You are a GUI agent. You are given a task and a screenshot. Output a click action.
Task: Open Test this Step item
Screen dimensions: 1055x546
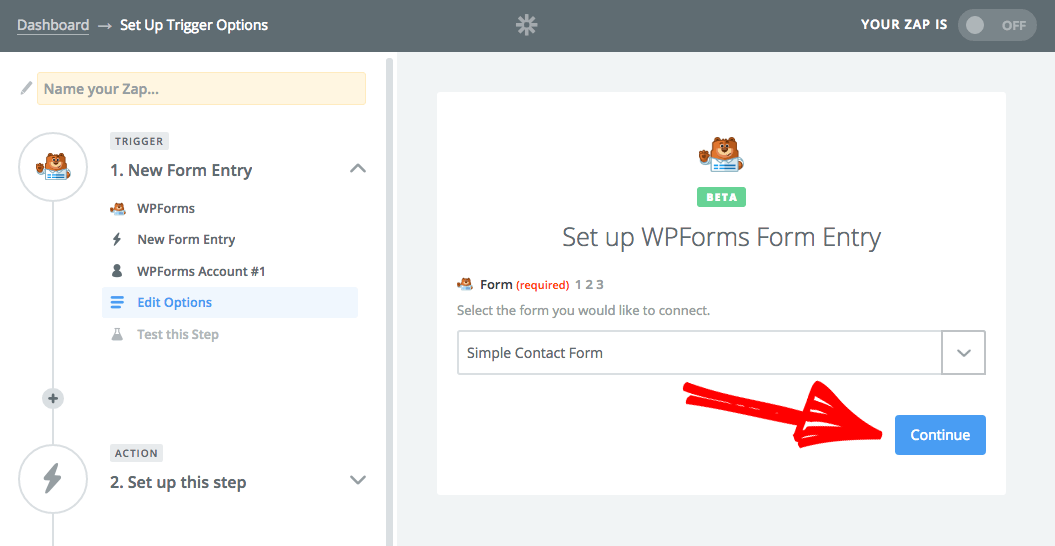tap(229, 334)
